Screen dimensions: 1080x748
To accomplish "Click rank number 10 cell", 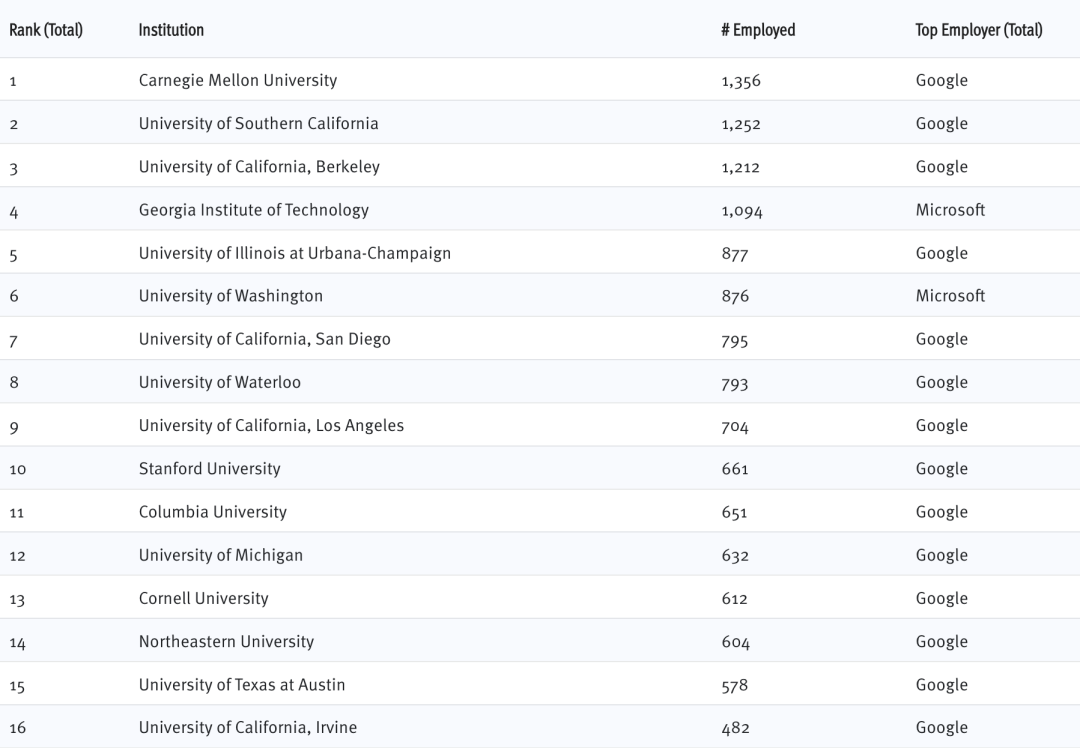I will tap(18, 470).
